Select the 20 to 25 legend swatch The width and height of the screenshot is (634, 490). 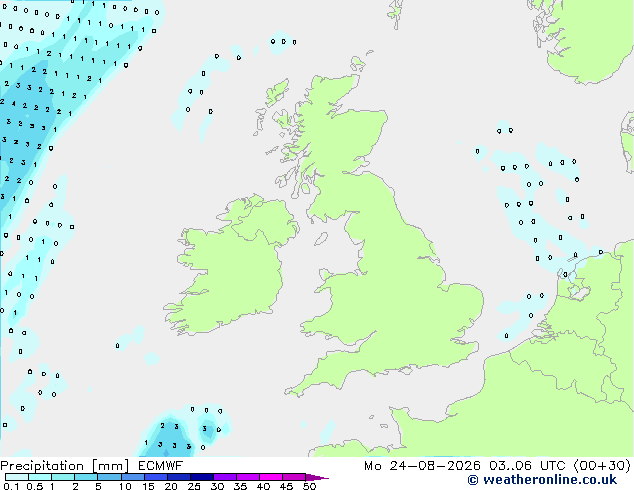(x=178, y=477)
